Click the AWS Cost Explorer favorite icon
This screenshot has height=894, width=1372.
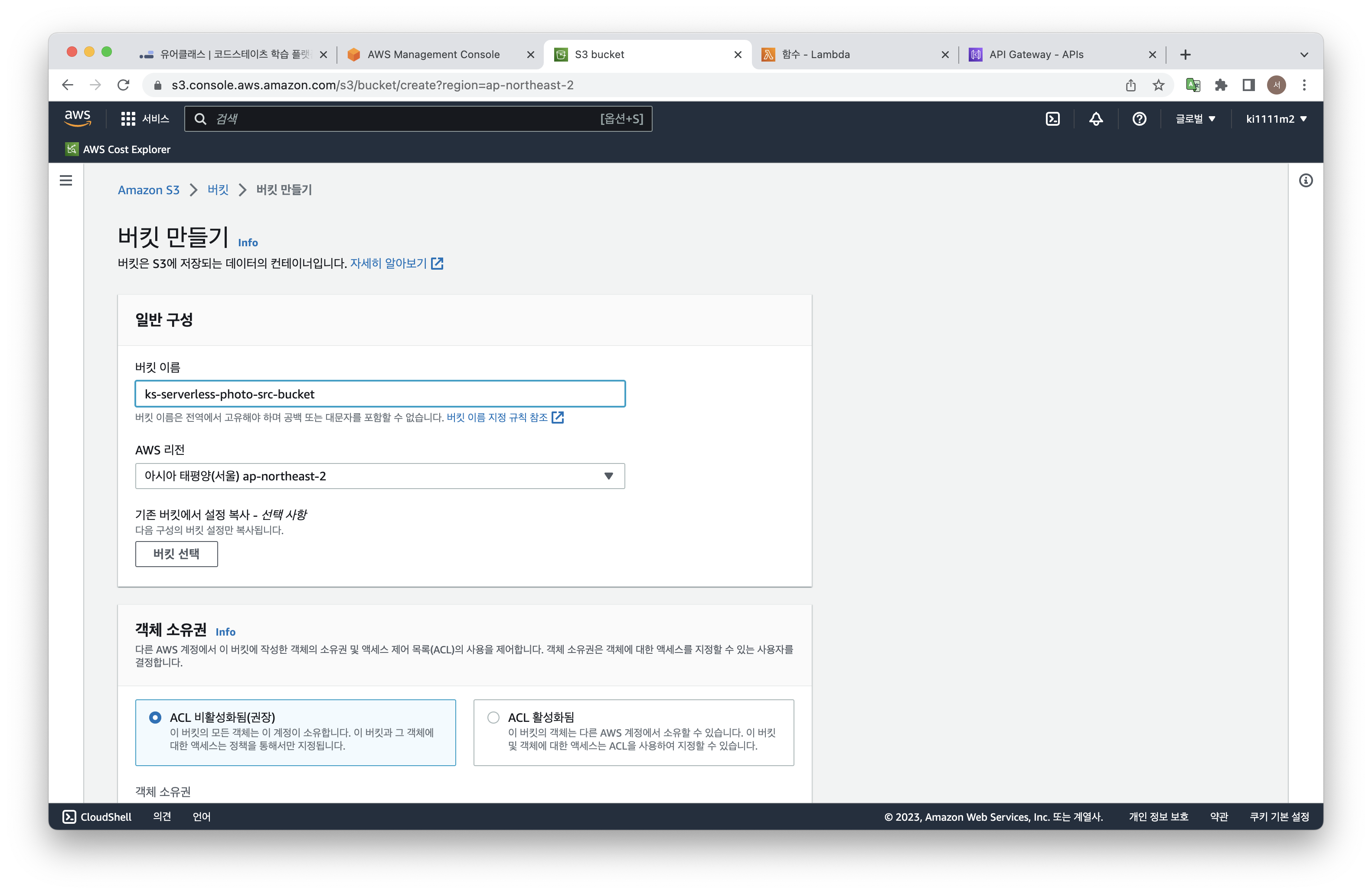72,149
